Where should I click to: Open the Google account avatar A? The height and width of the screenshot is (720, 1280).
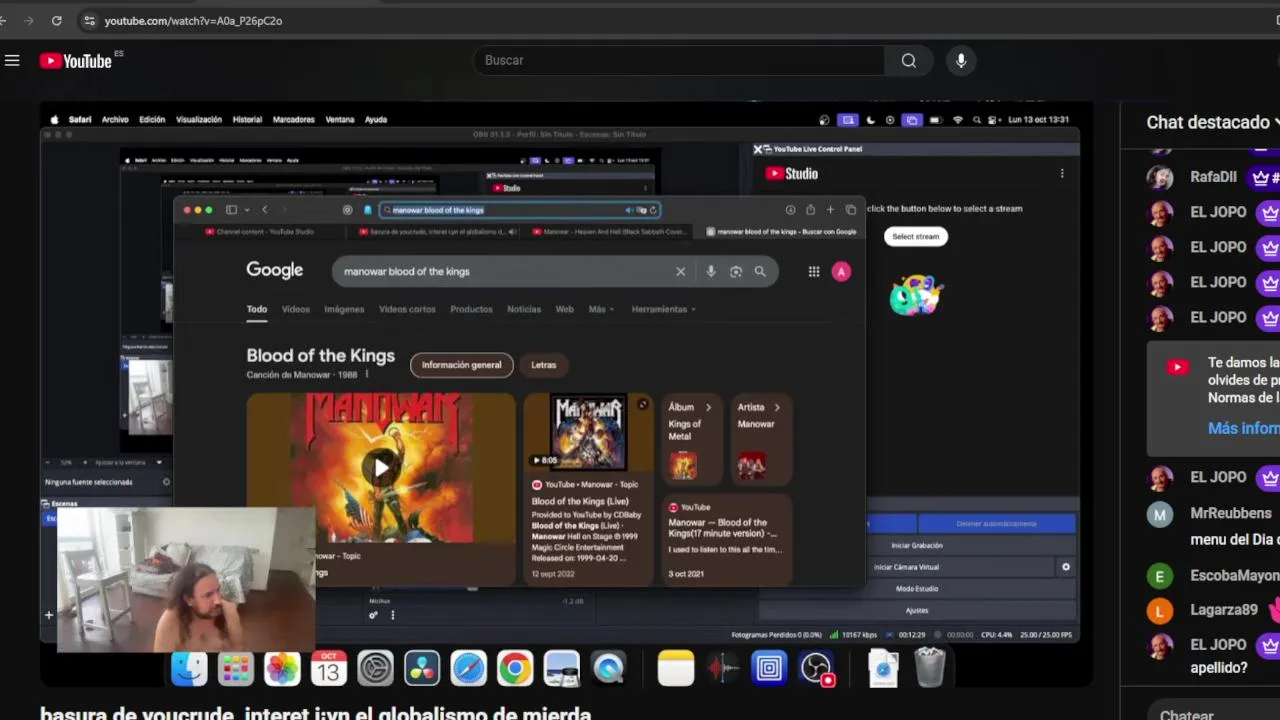pyautogui.click(x=841, y=271)
